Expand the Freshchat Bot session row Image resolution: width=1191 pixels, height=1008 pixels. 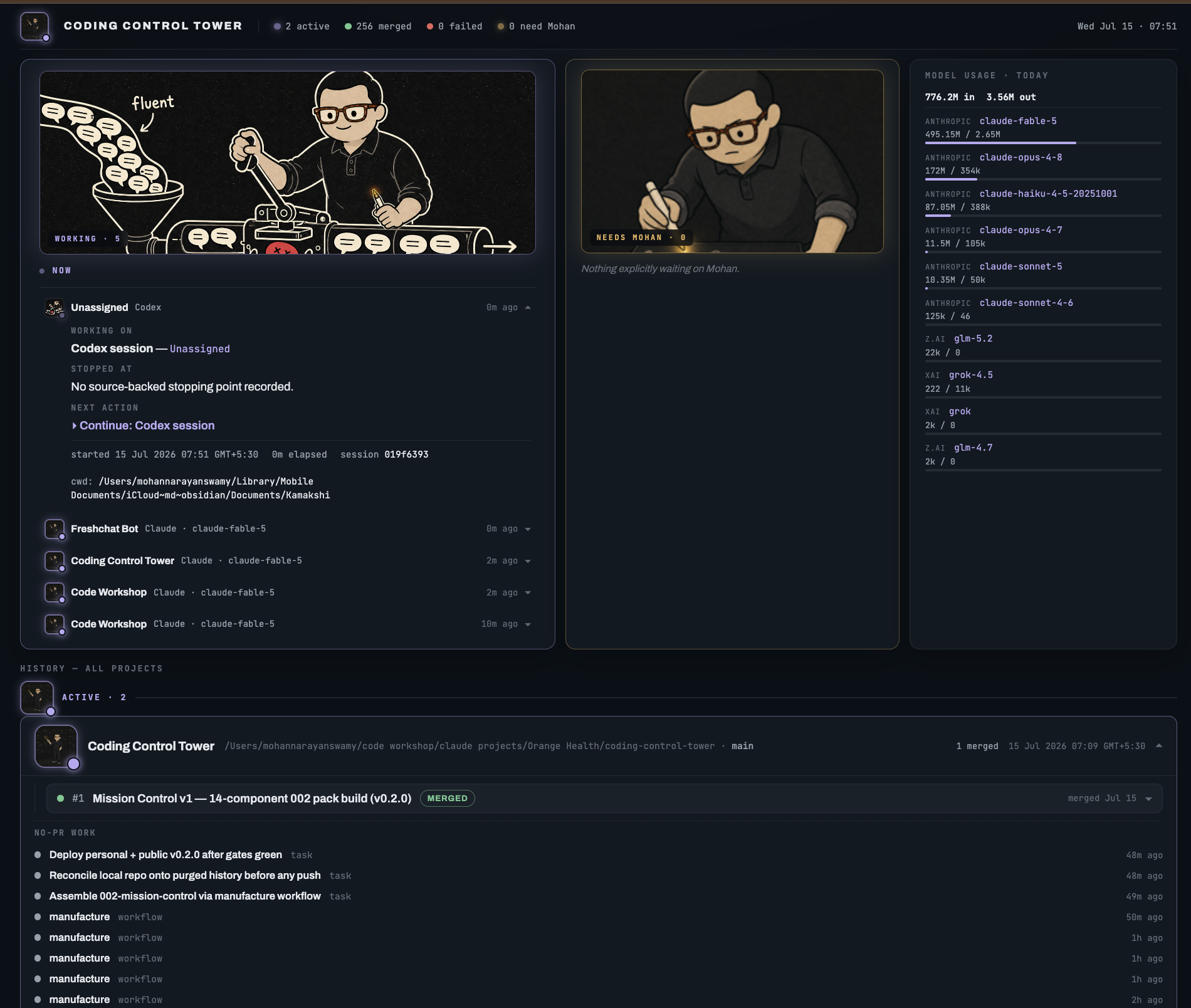528,529
